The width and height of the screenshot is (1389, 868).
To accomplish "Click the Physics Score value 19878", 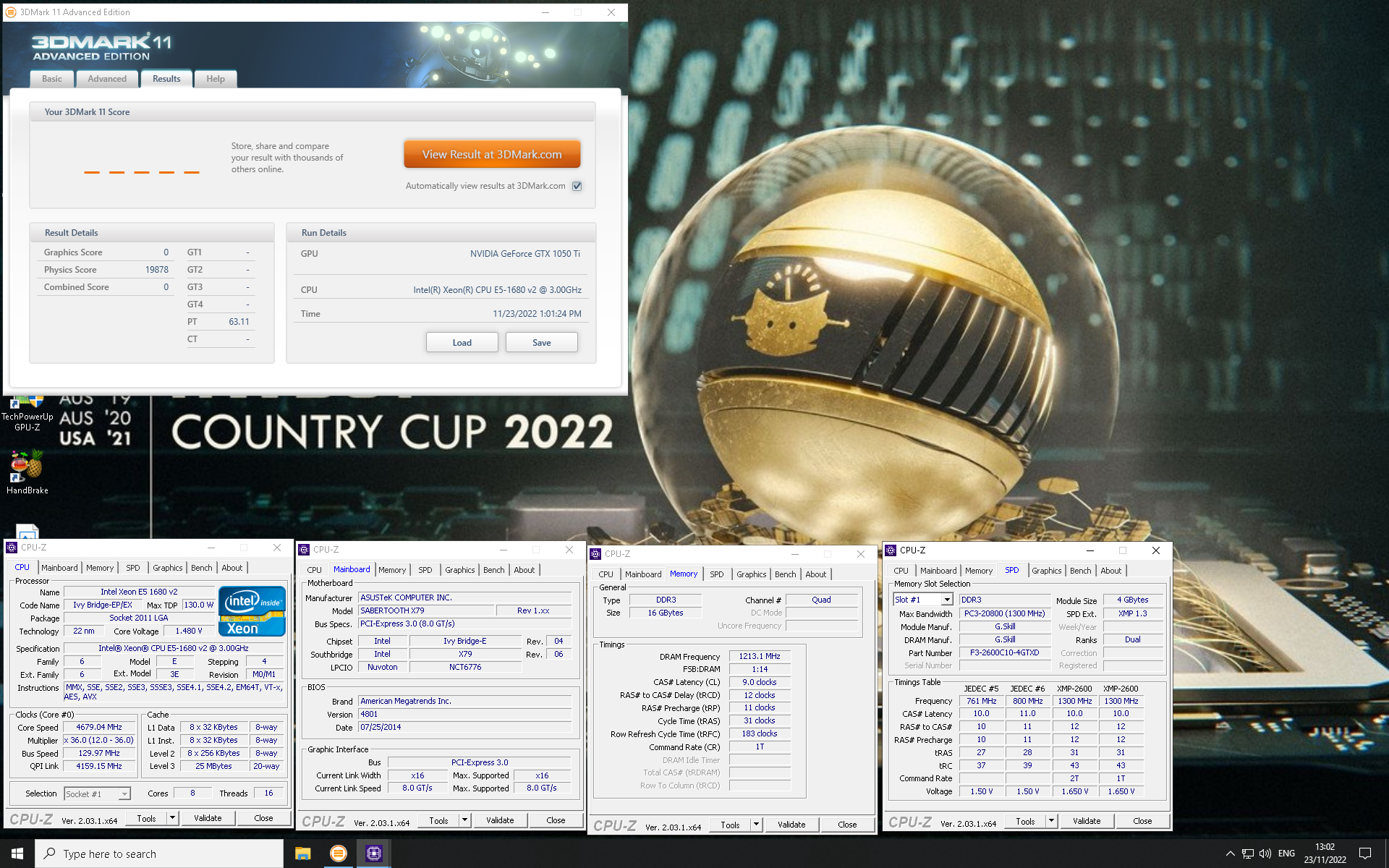I will click(157, 270).
